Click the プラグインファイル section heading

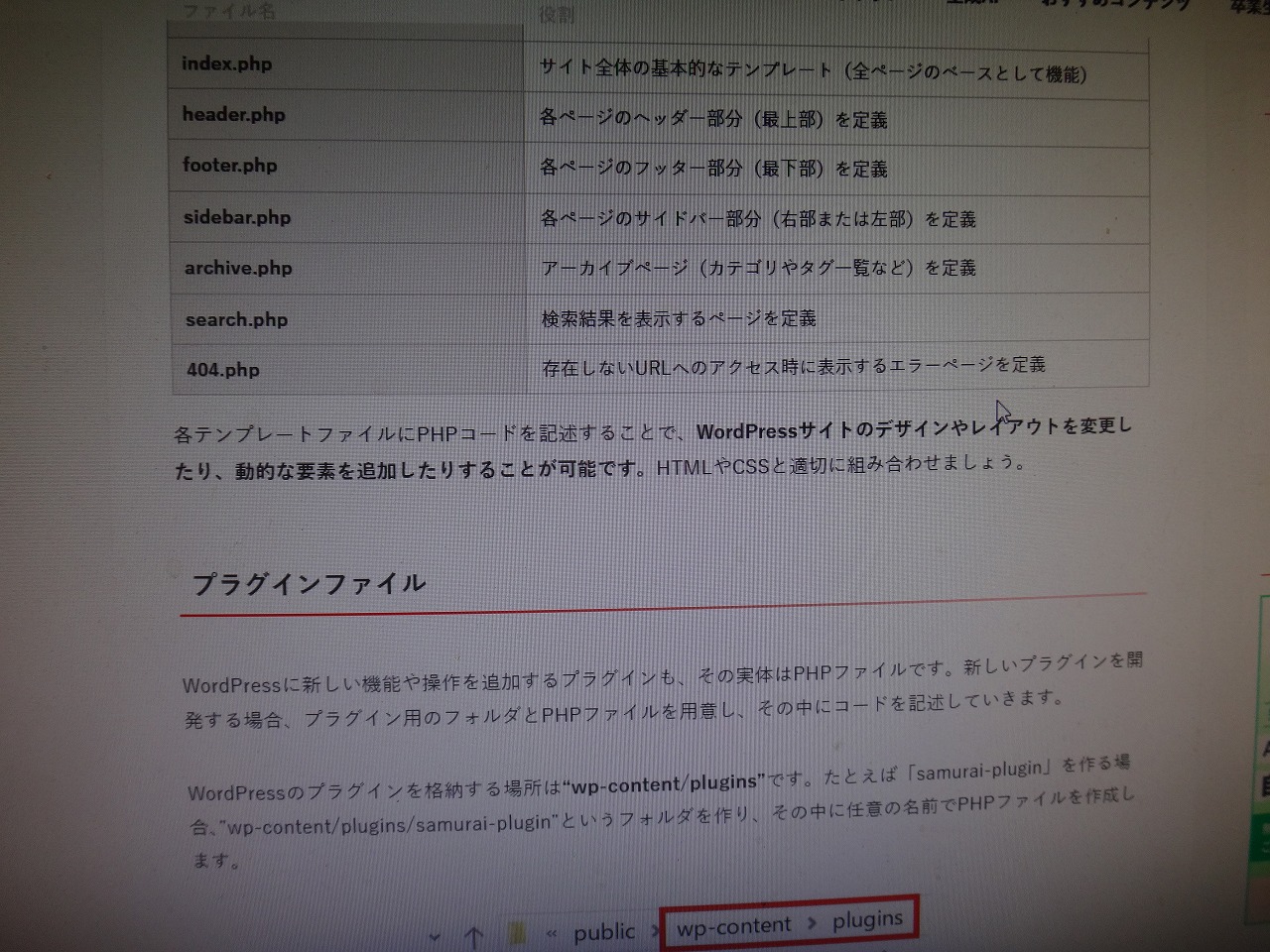[309, 584]
